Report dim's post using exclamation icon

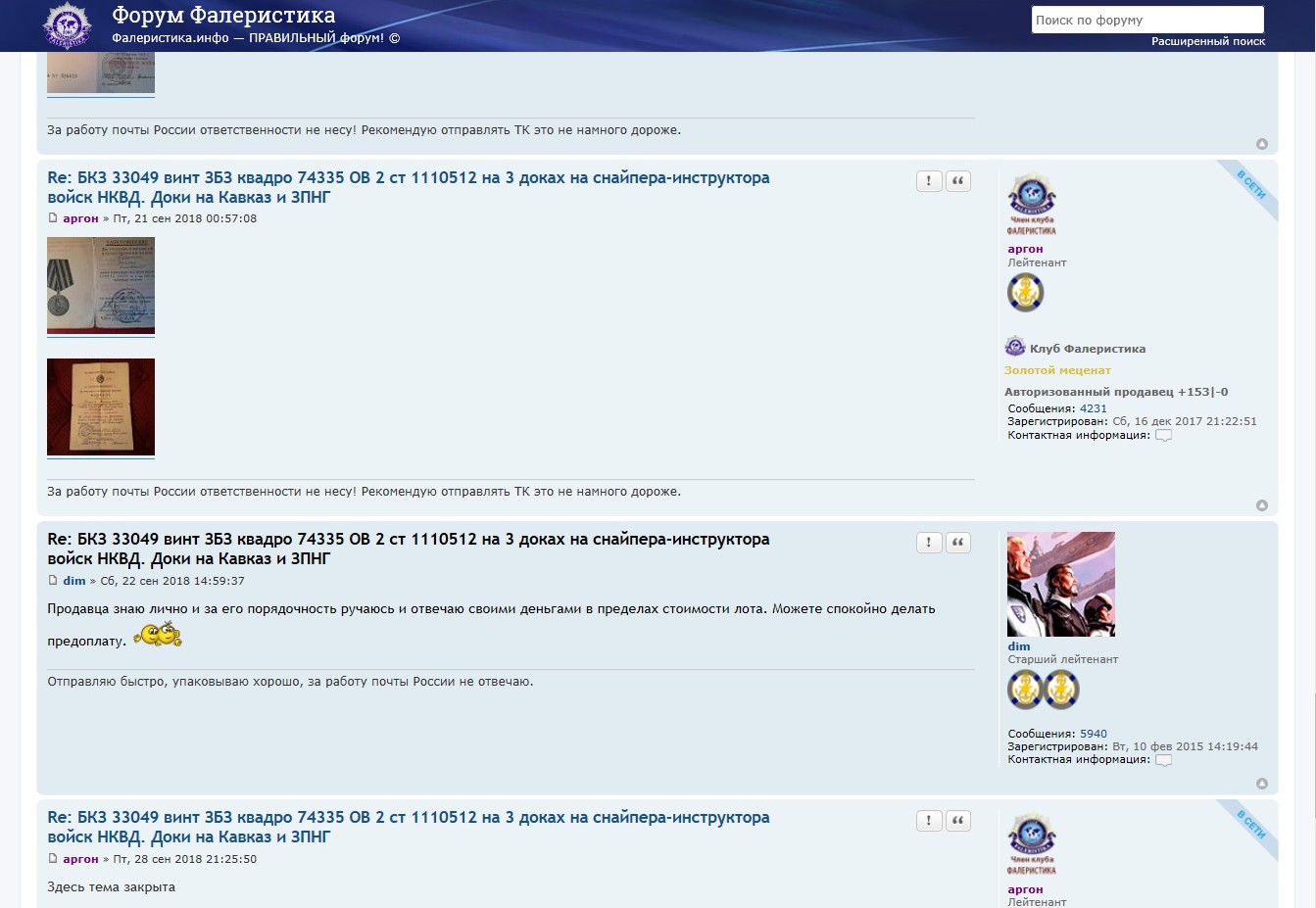tap(928, 543)
